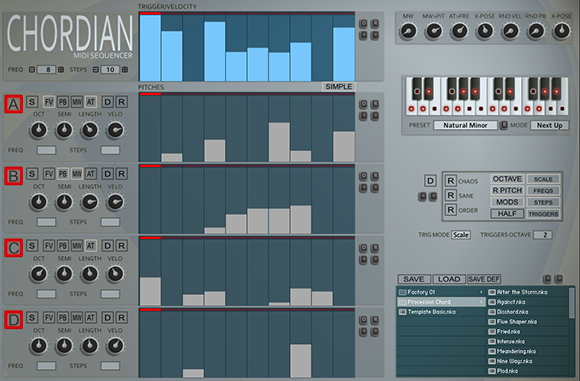Image resolution: width=580 pixels, height=381 pixels.
Task: Click the R randomize button in row A
Action: point(121,102)
